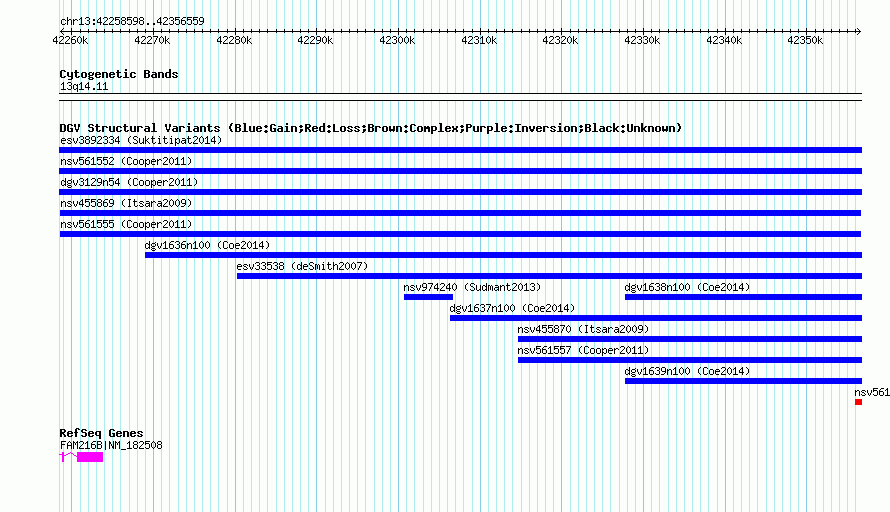
Task: Click the 42300k ruler tick label
Action: tap(397, 40)
